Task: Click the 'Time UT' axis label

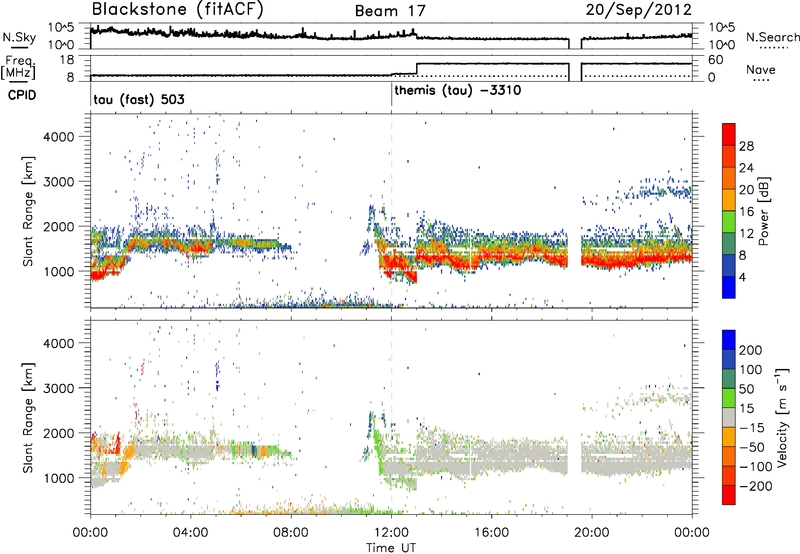Action: tap(391, 547)
